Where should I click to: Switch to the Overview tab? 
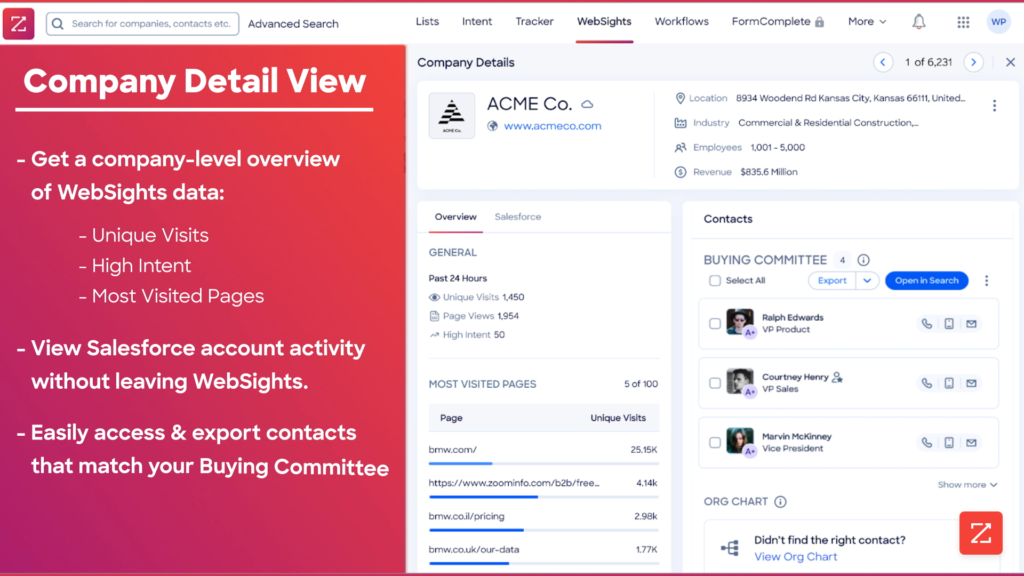[x=456, y=217]
